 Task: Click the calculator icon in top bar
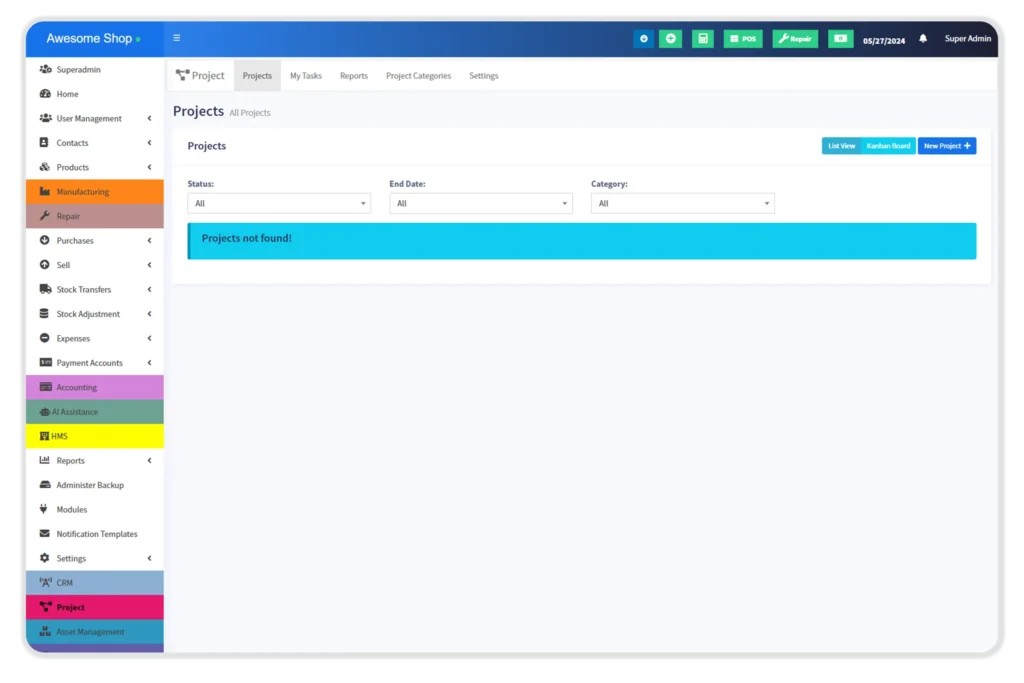point(703,39)
